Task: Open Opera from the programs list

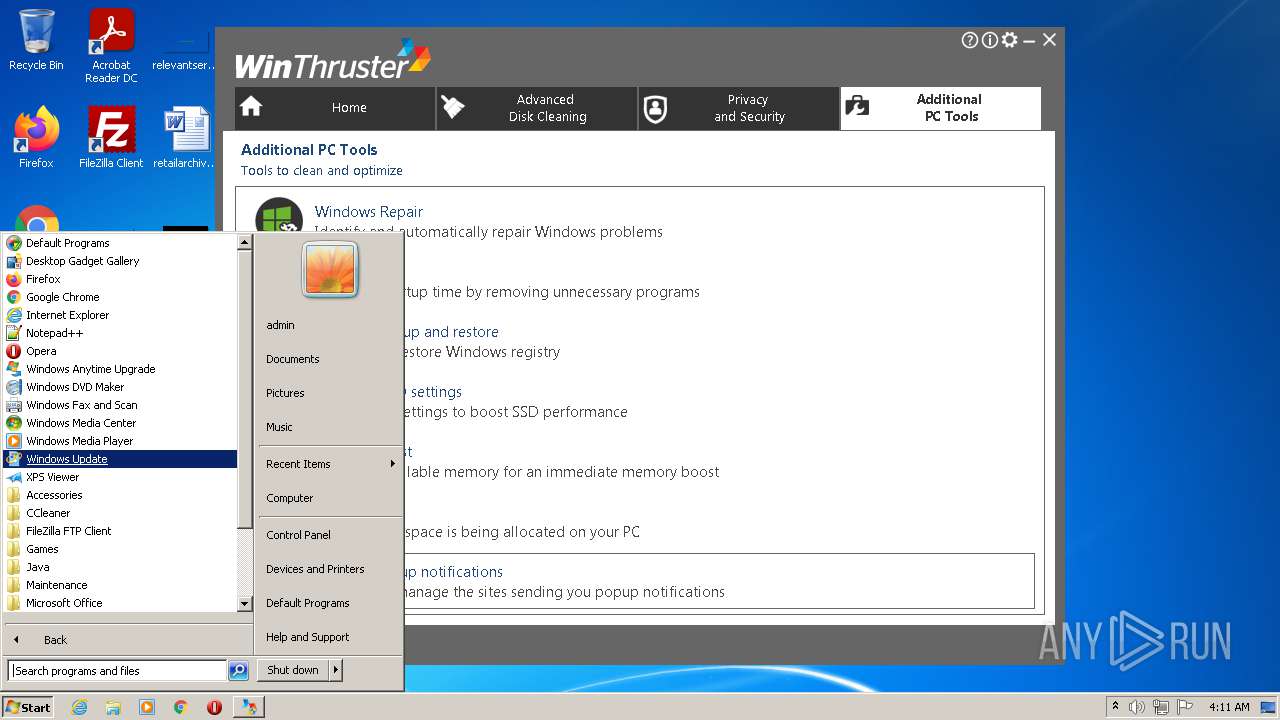Action: [120, 351]
